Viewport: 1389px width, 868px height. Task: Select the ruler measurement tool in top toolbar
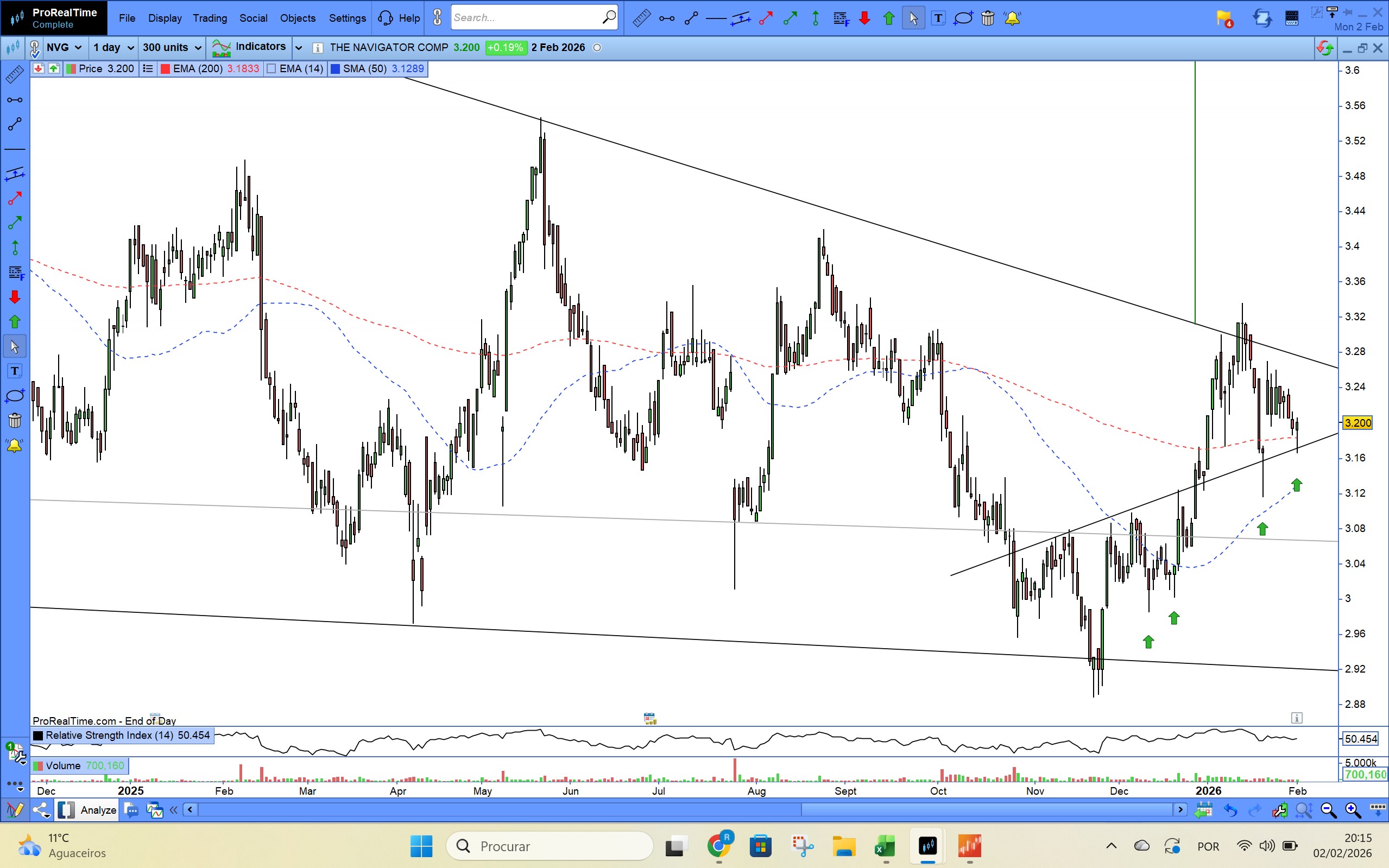[x=641, y=18]
